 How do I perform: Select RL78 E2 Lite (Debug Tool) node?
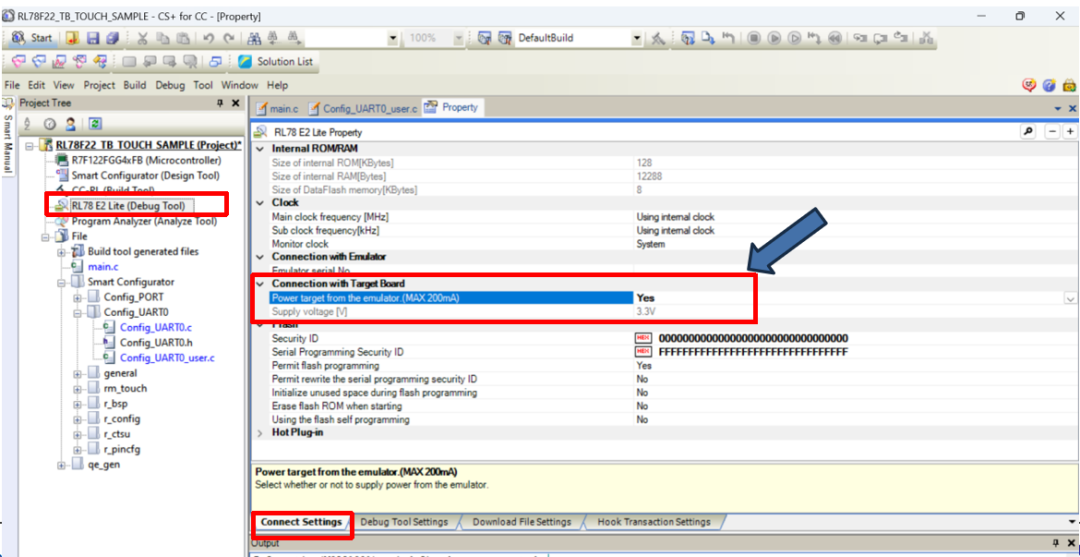point(129,205)
